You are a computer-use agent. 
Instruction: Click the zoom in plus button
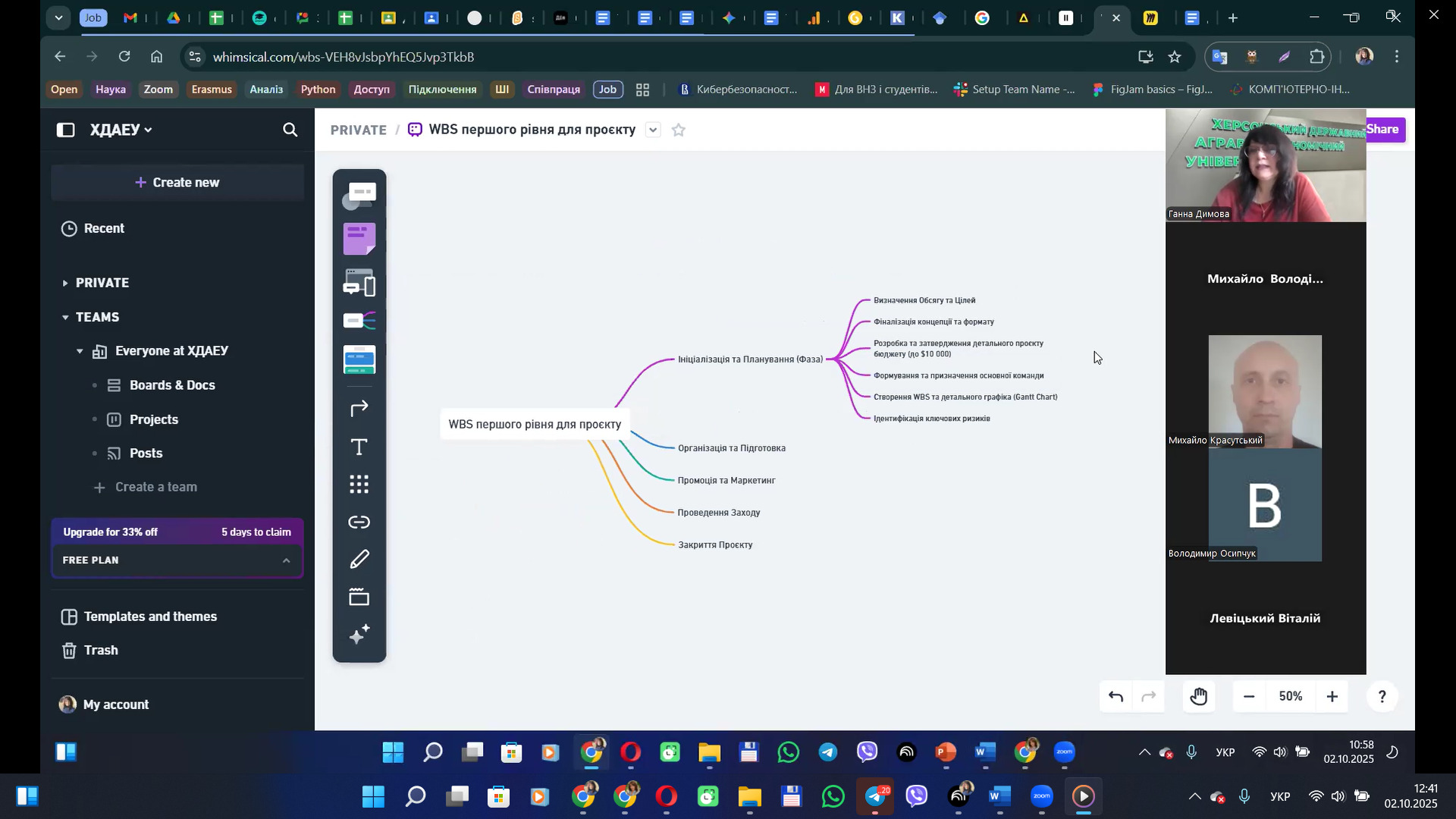coord(1332,696)
